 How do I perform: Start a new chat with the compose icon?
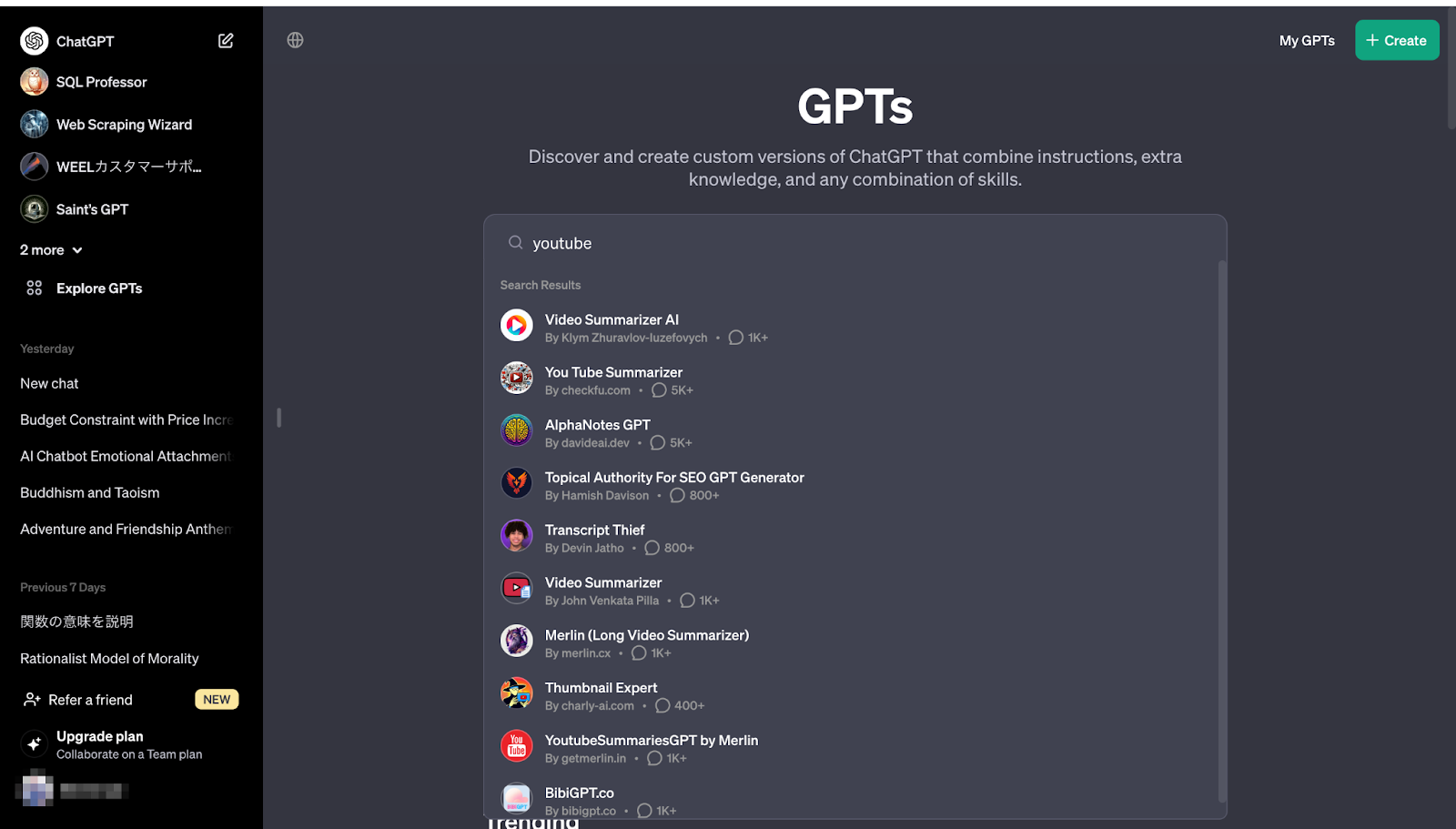coord(226,41)
